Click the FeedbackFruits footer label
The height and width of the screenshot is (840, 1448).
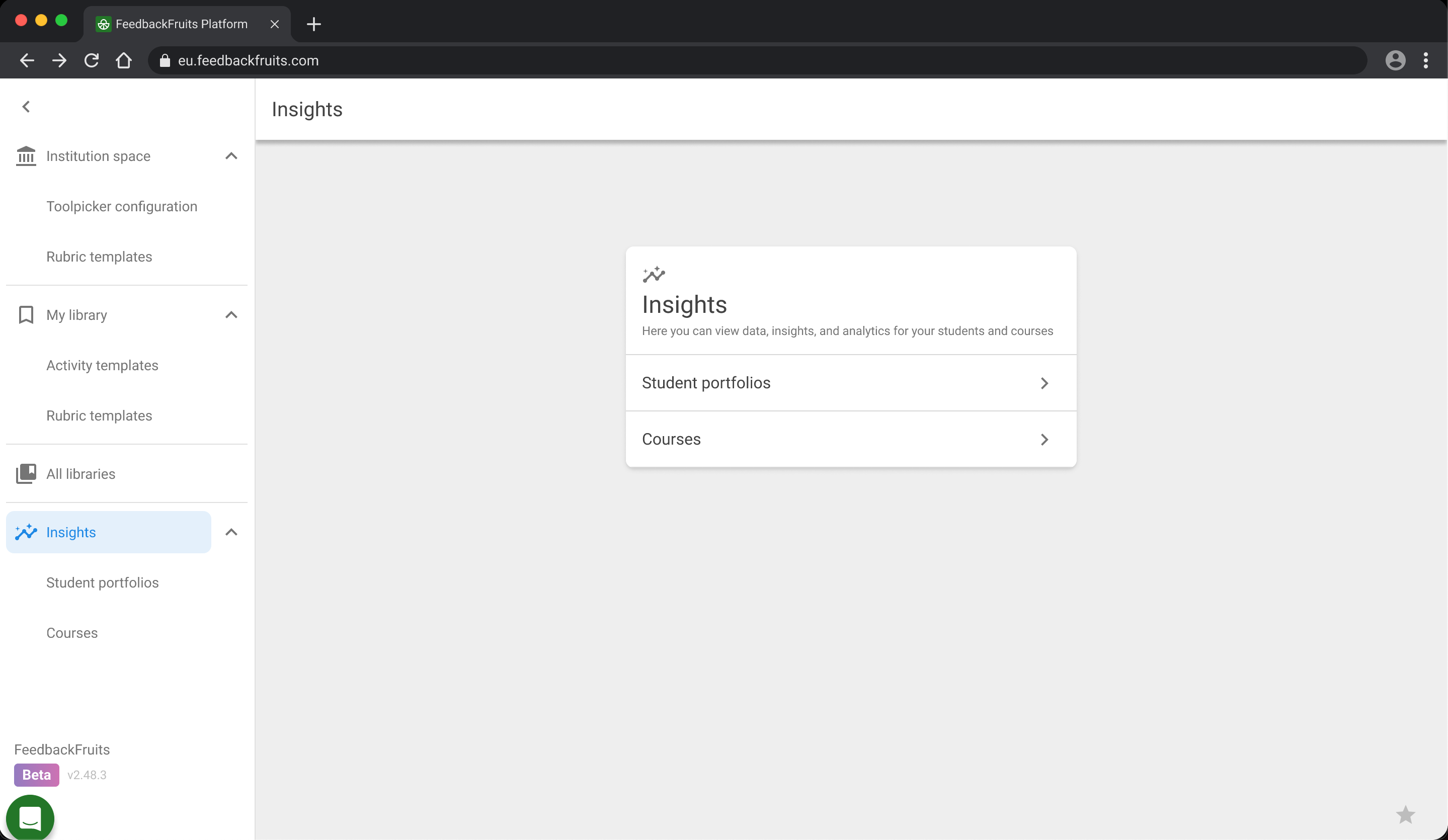coord(62,749)
